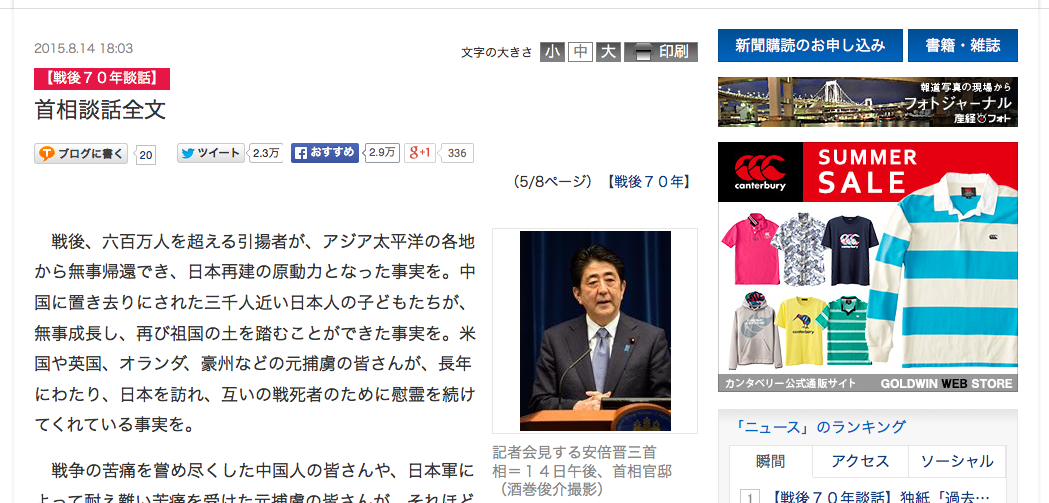Switch to the ソーシャル ranking tab

957,462
